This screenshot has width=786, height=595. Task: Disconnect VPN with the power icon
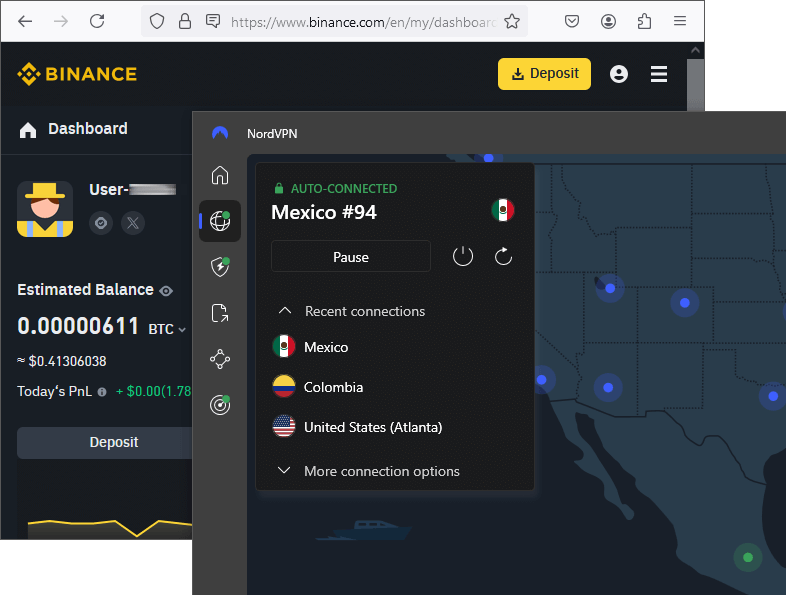click(x=463, y=257)
